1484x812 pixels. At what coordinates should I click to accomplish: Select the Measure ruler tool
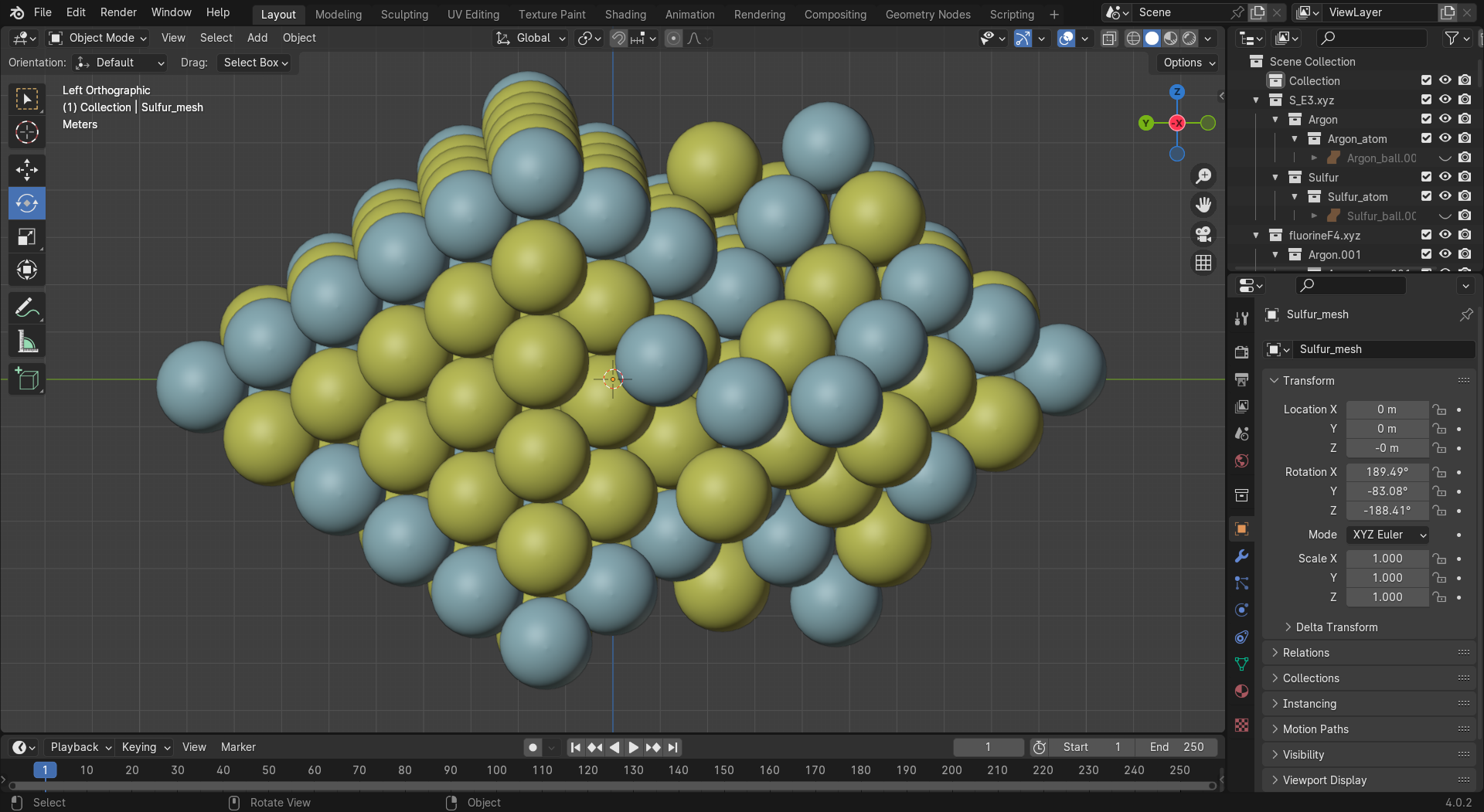[x=27, y=342]
